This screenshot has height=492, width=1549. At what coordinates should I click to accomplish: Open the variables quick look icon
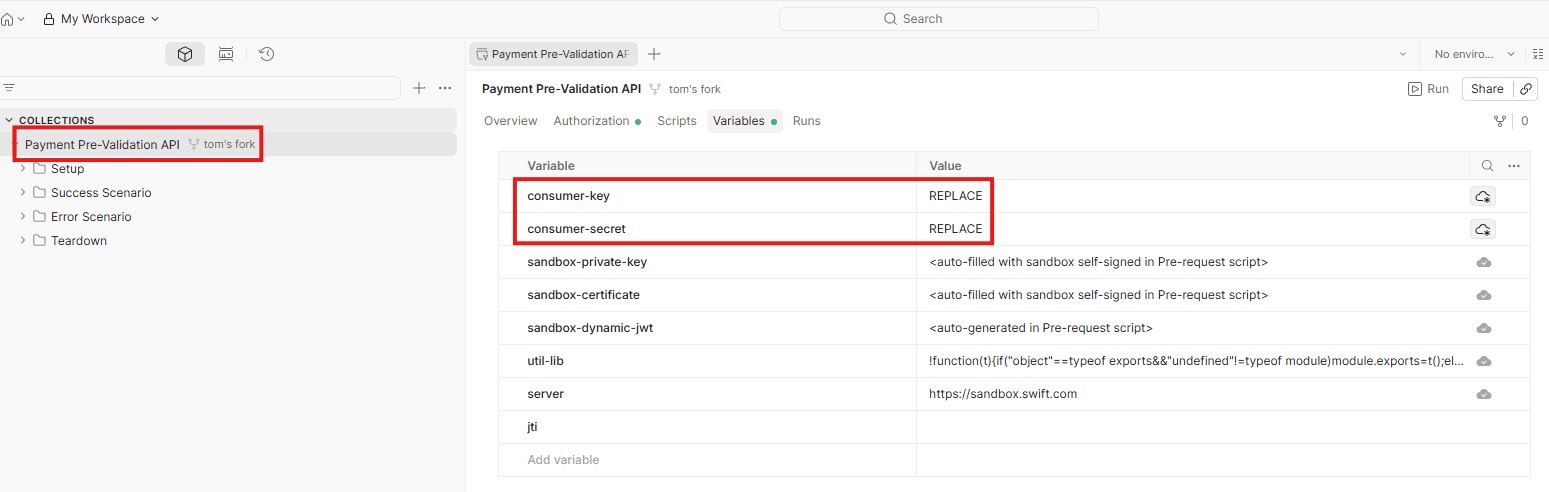pyautogui.click(x=1538, y=54)
